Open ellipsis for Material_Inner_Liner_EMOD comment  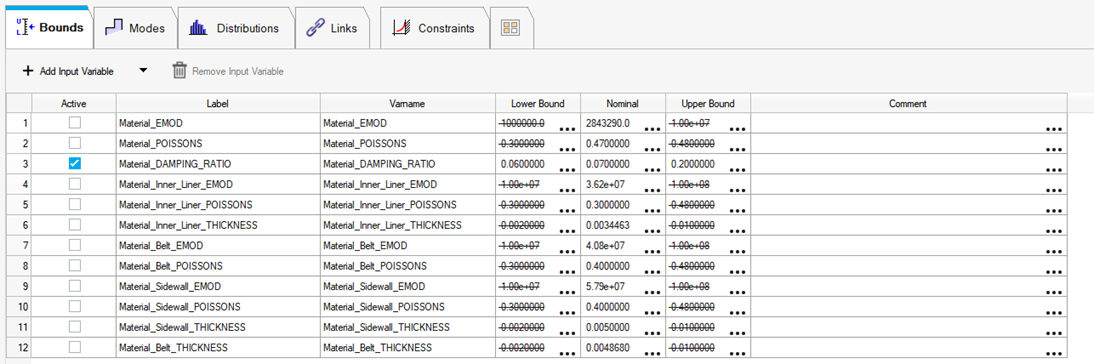click(1054, 190)
